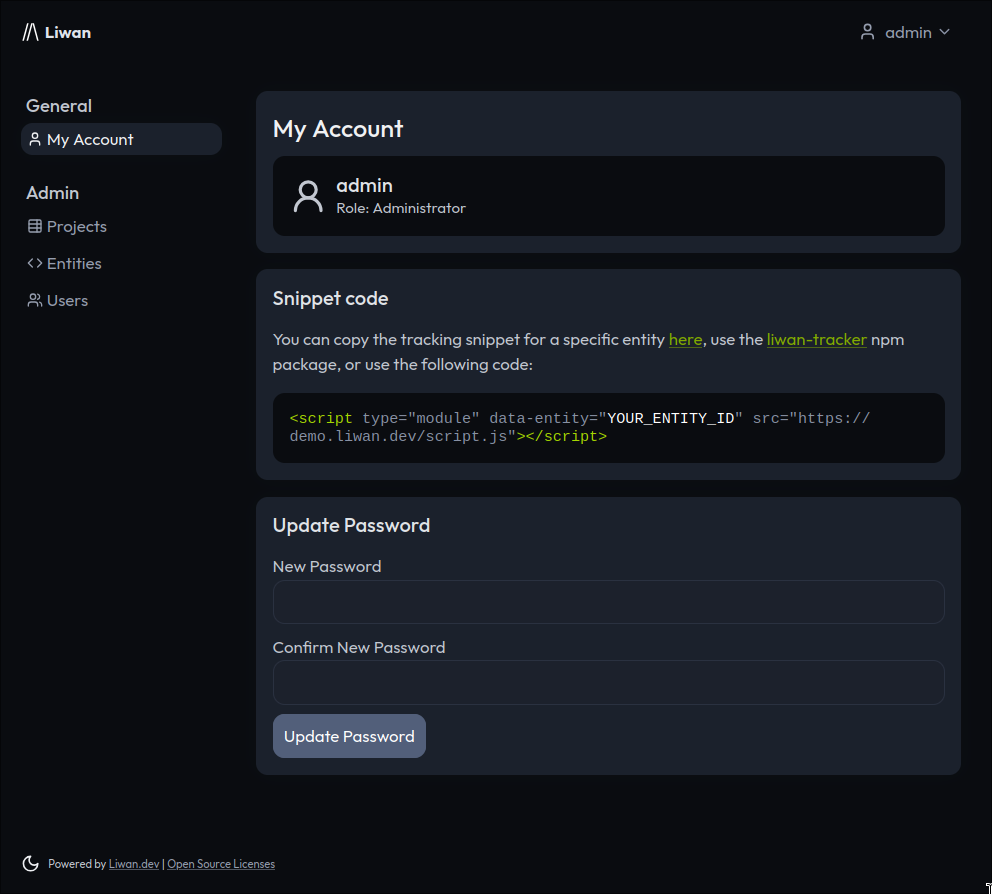Open the liwan-tracker npm link
Viewport: 992px width, 894px height.
[x=817, y=340]
